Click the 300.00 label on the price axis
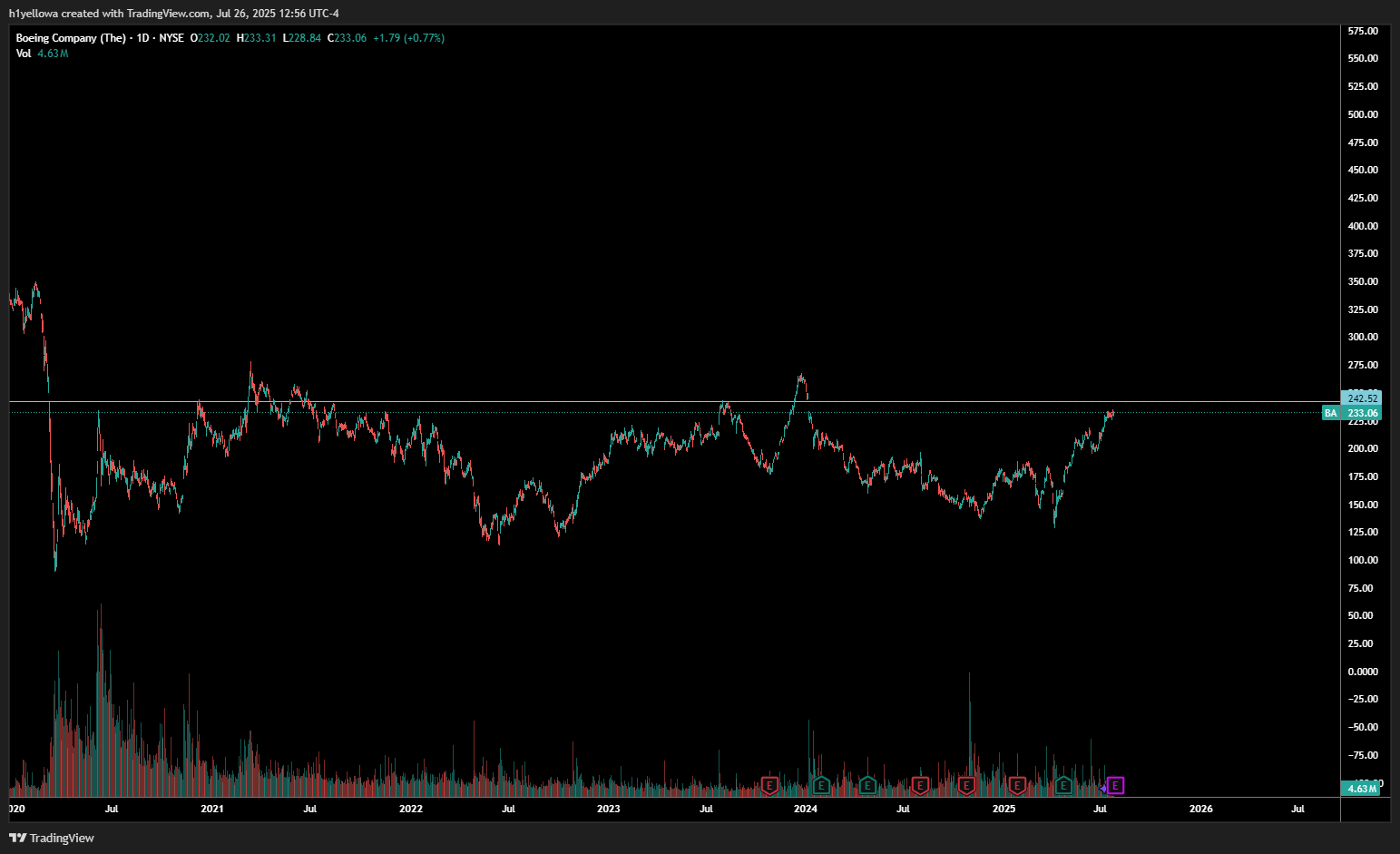Viewport: 1400px width, 854px height. point(1363,337)
